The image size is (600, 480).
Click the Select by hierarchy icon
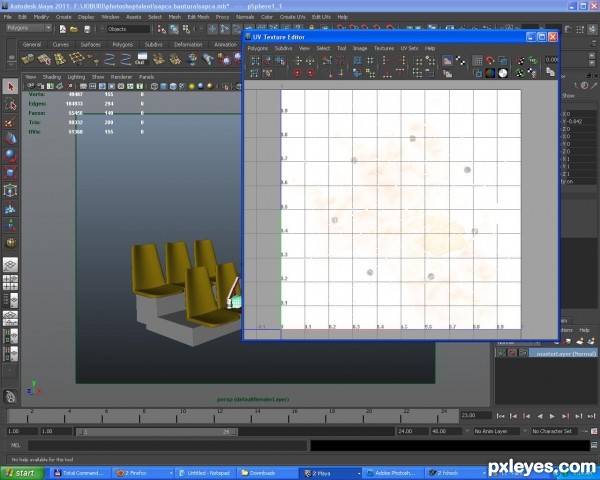[x=162, y=29]
